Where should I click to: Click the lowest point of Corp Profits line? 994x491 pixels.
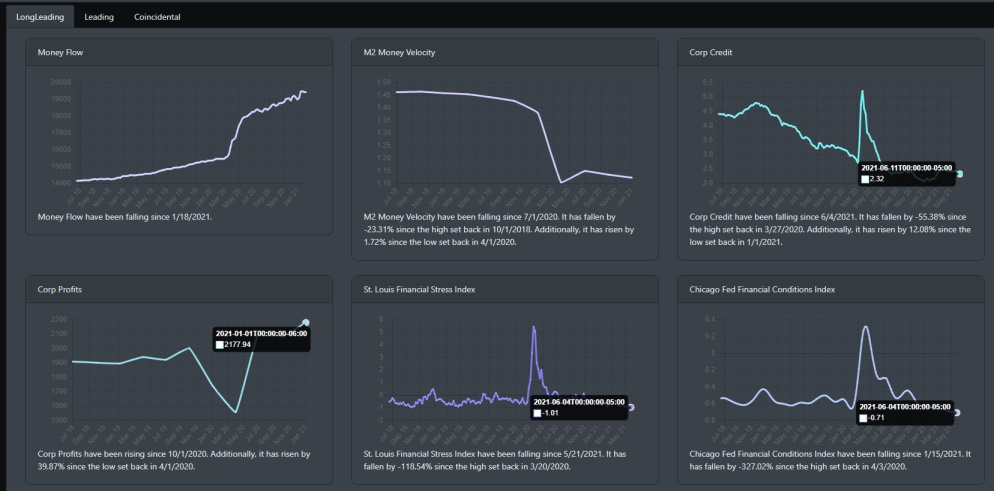236,411
